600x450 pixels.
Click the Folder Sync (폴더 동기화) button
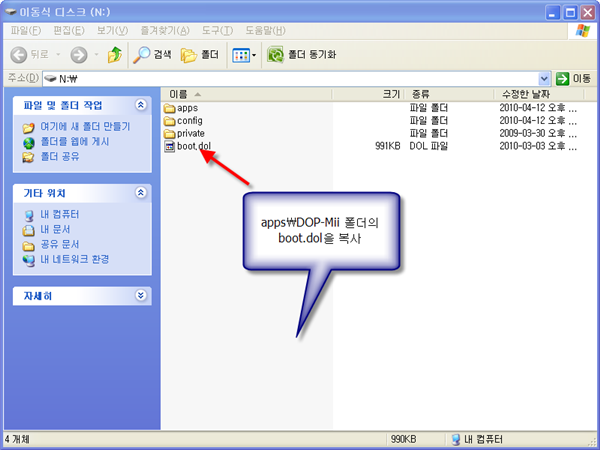coord(302,55)
